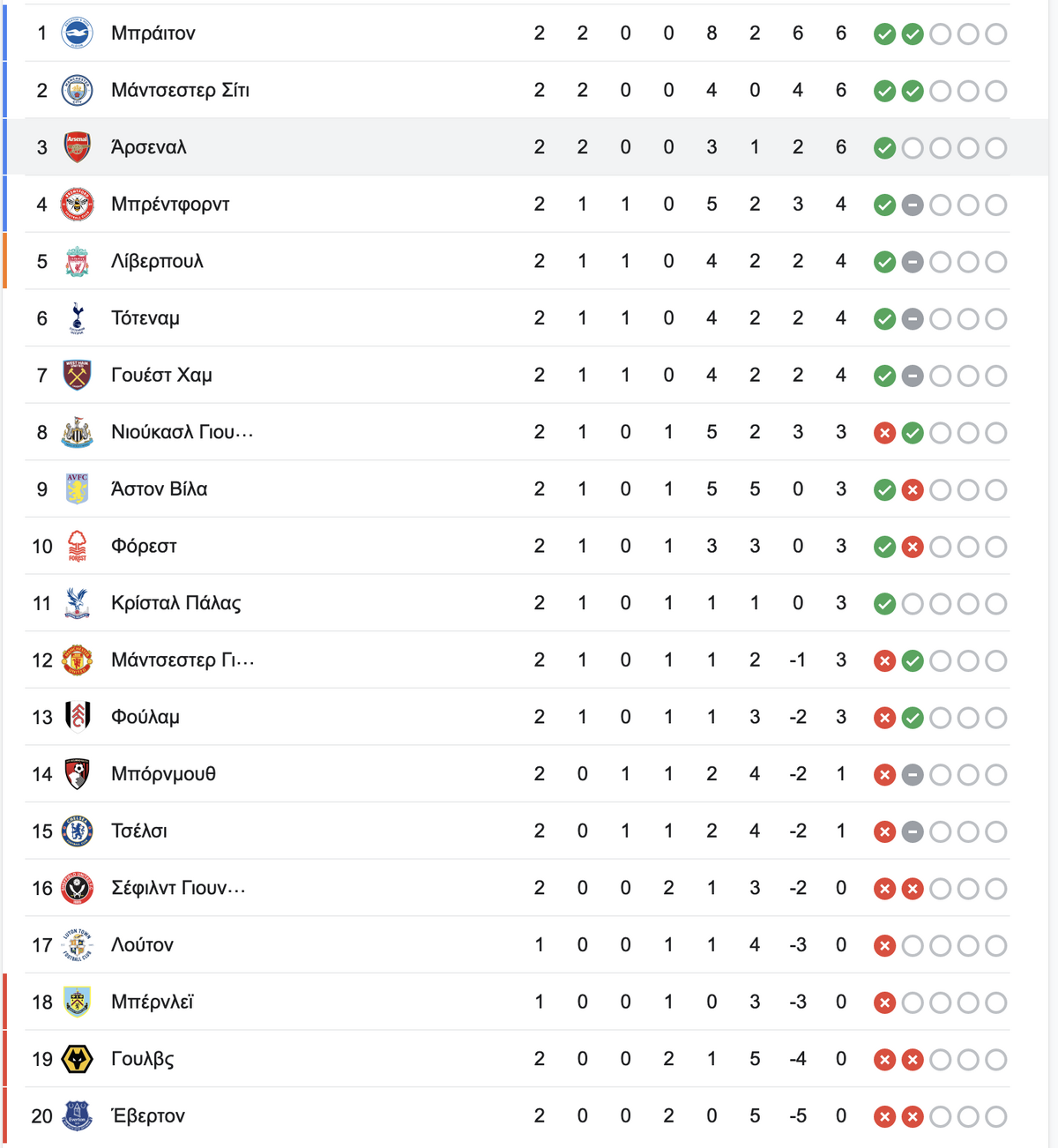Click Brighton's first green win indicator
Screen dimensions: 1058x1148
click(x=884, y=34)
